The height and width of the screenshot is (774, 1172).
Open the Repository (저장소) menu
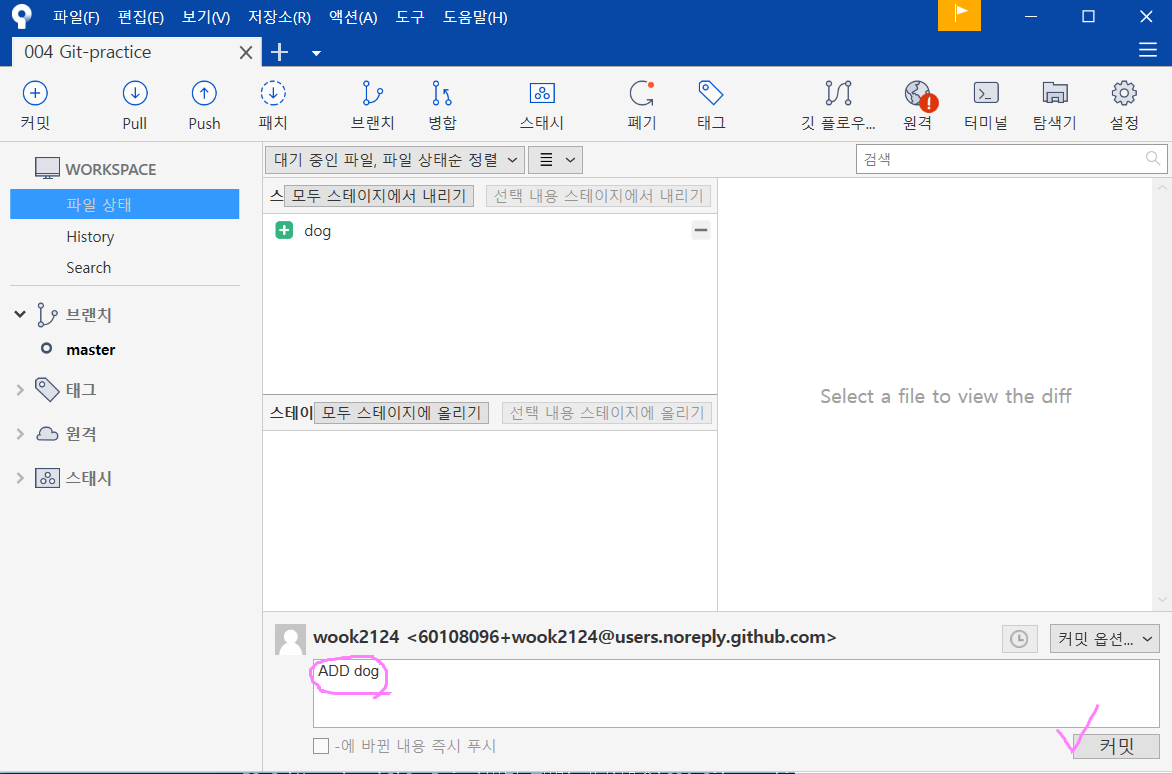[279, 16]
